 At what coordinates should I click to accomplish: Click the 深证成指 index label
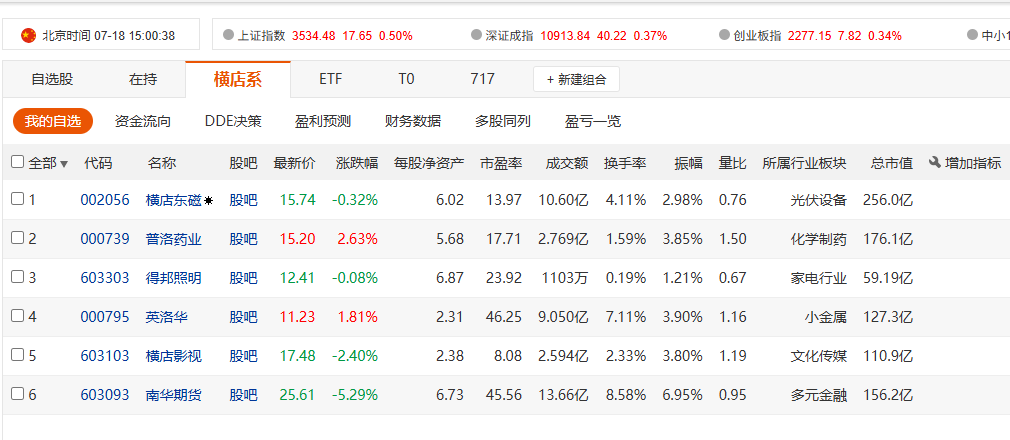tap(510, 35)
